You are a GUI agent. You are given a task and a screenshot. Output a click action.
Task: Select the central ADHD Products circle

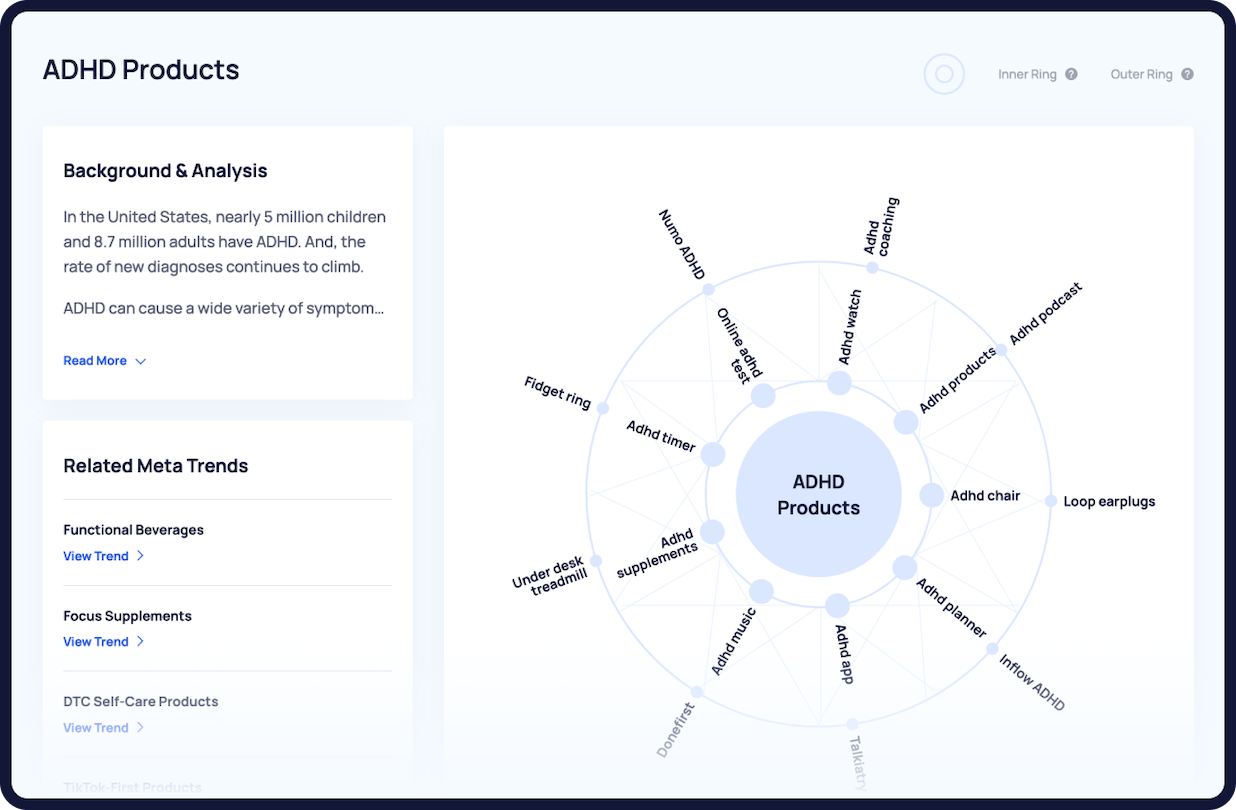819,495
